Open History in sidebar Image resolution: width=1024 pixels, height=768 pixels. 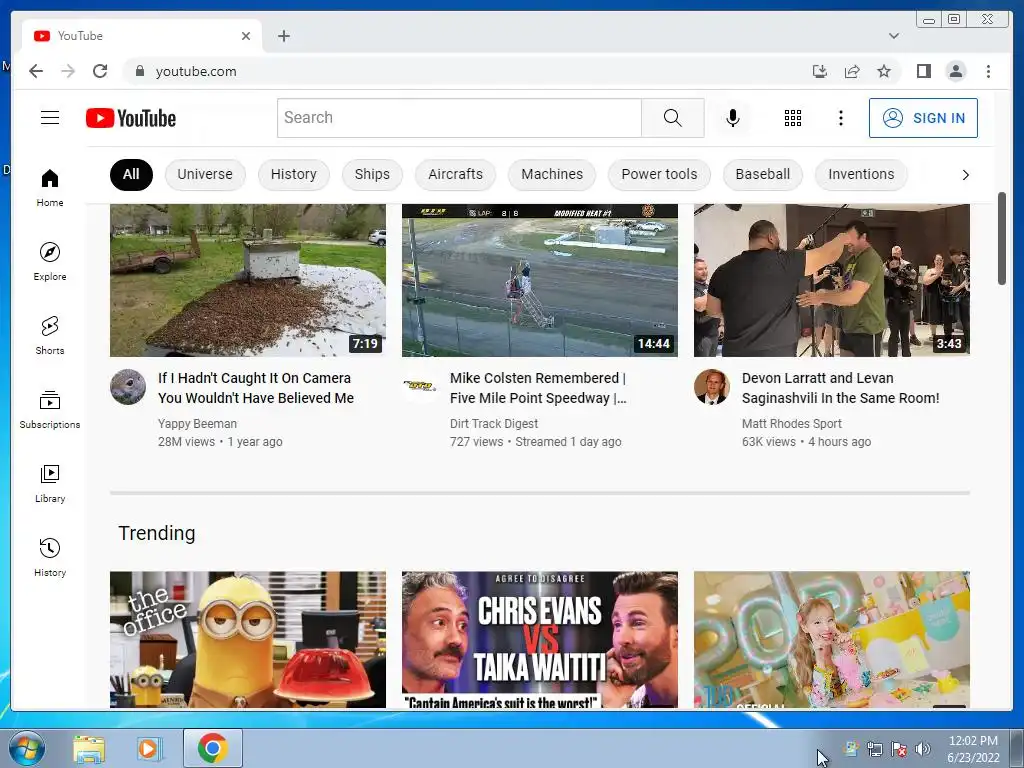(x=50, y=556)
